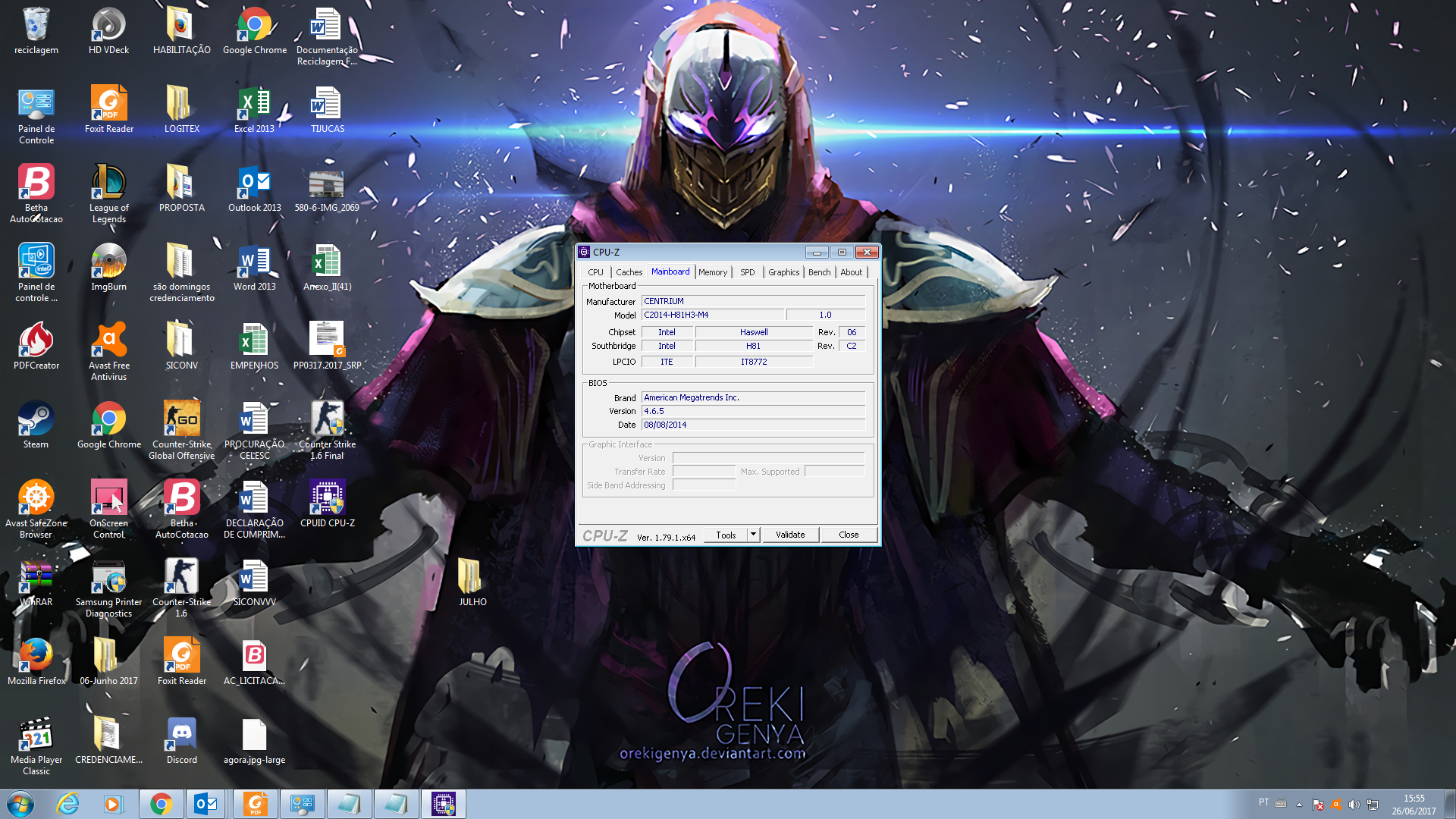Open the LOGITEX folder
The image size is (1456, 819).
point(182,108)
